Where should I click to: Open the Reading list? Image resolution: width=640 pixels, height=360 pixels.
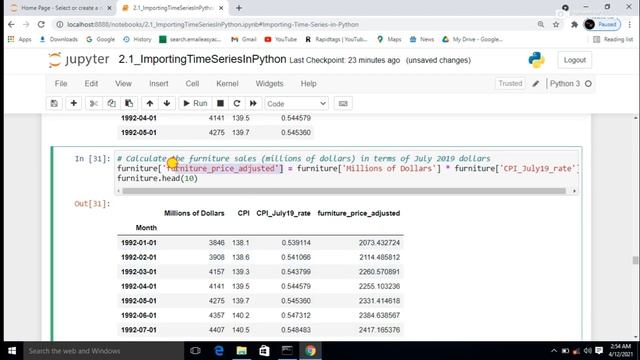click(613, 39)
